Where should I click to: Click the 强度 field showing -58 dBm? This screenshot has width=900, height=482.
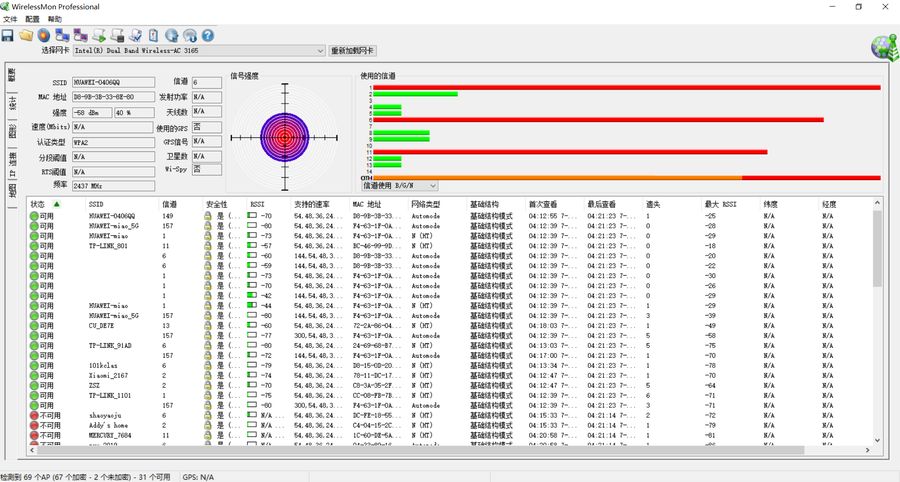tap(92, 112)
